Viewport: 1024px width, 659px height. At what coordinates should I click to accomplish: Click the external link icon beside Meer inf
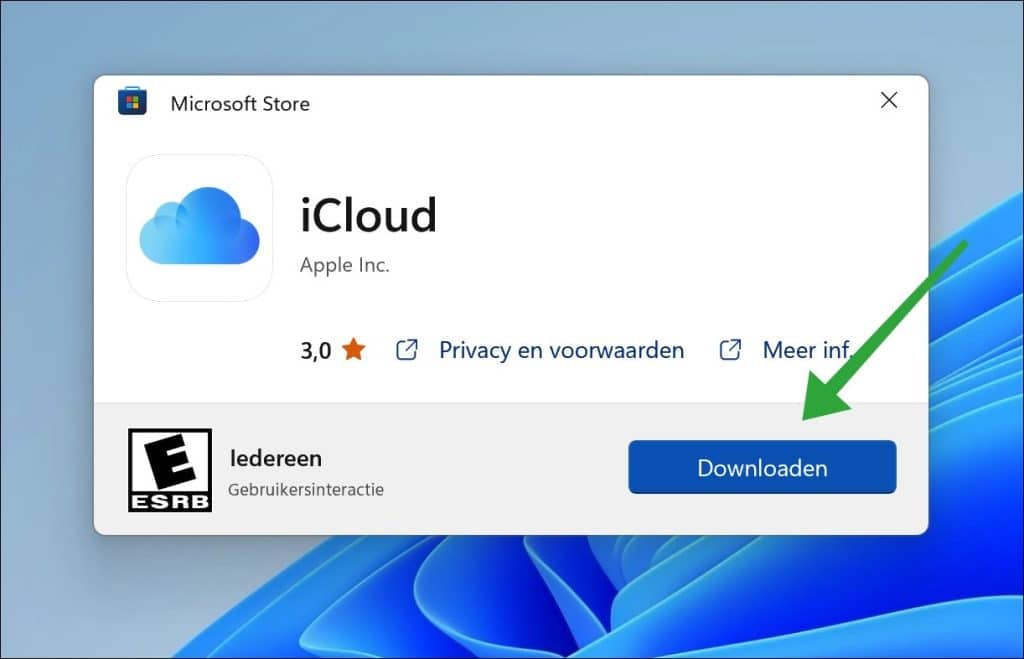[729, 350]
